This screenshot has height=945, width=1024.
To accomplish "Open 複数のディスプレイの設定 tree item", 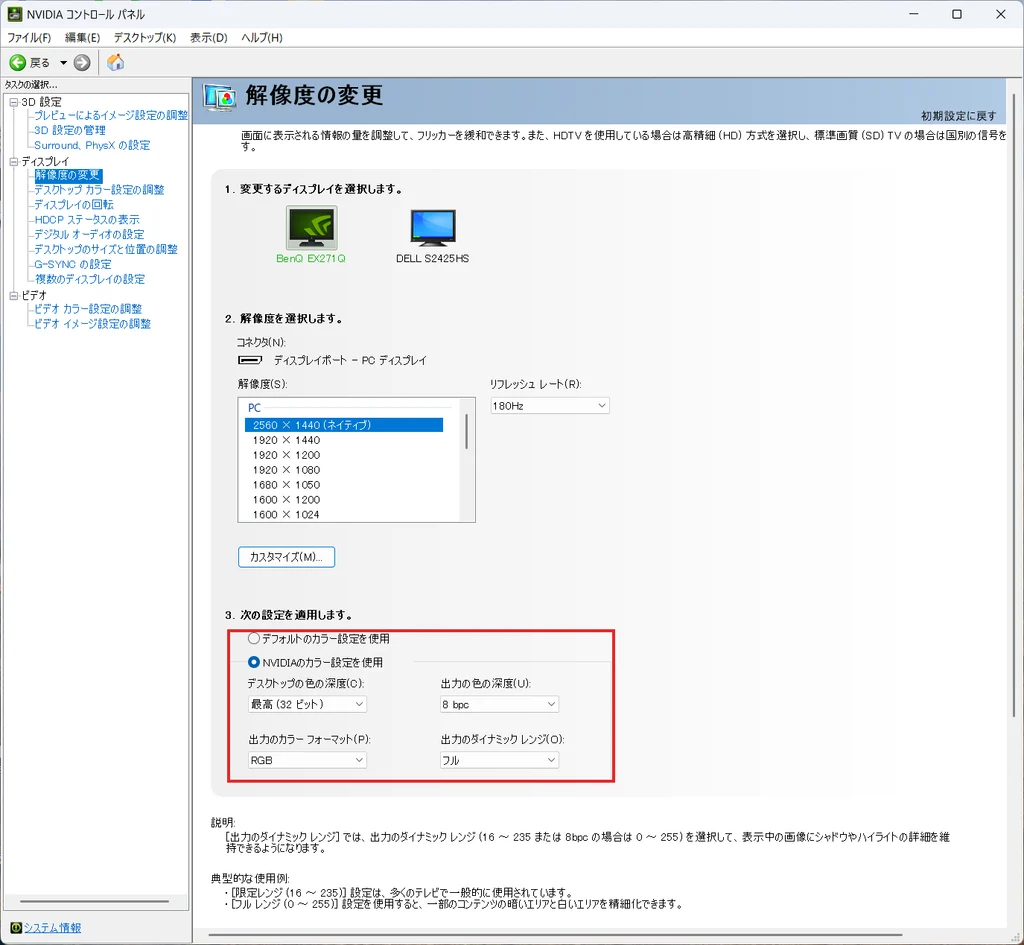I will [x=90, y=279].
